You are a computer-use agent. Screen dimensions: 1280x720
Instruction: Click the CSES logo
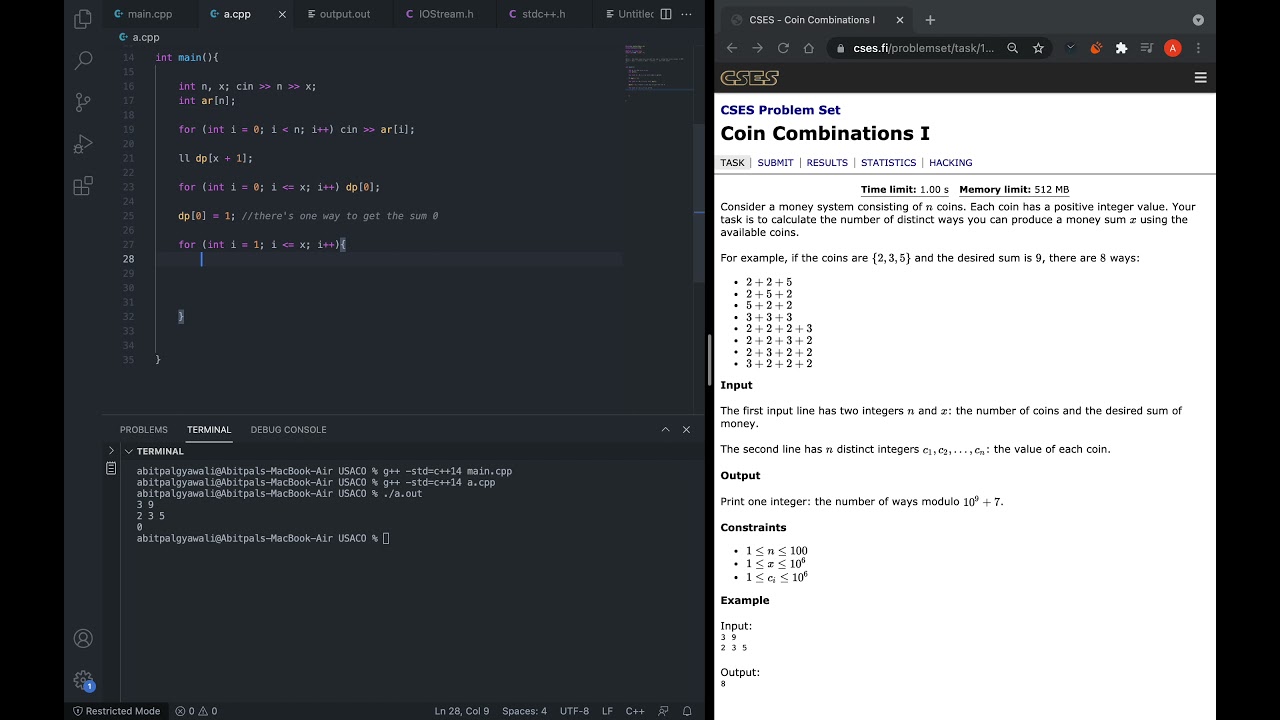[x=749, y=78]
